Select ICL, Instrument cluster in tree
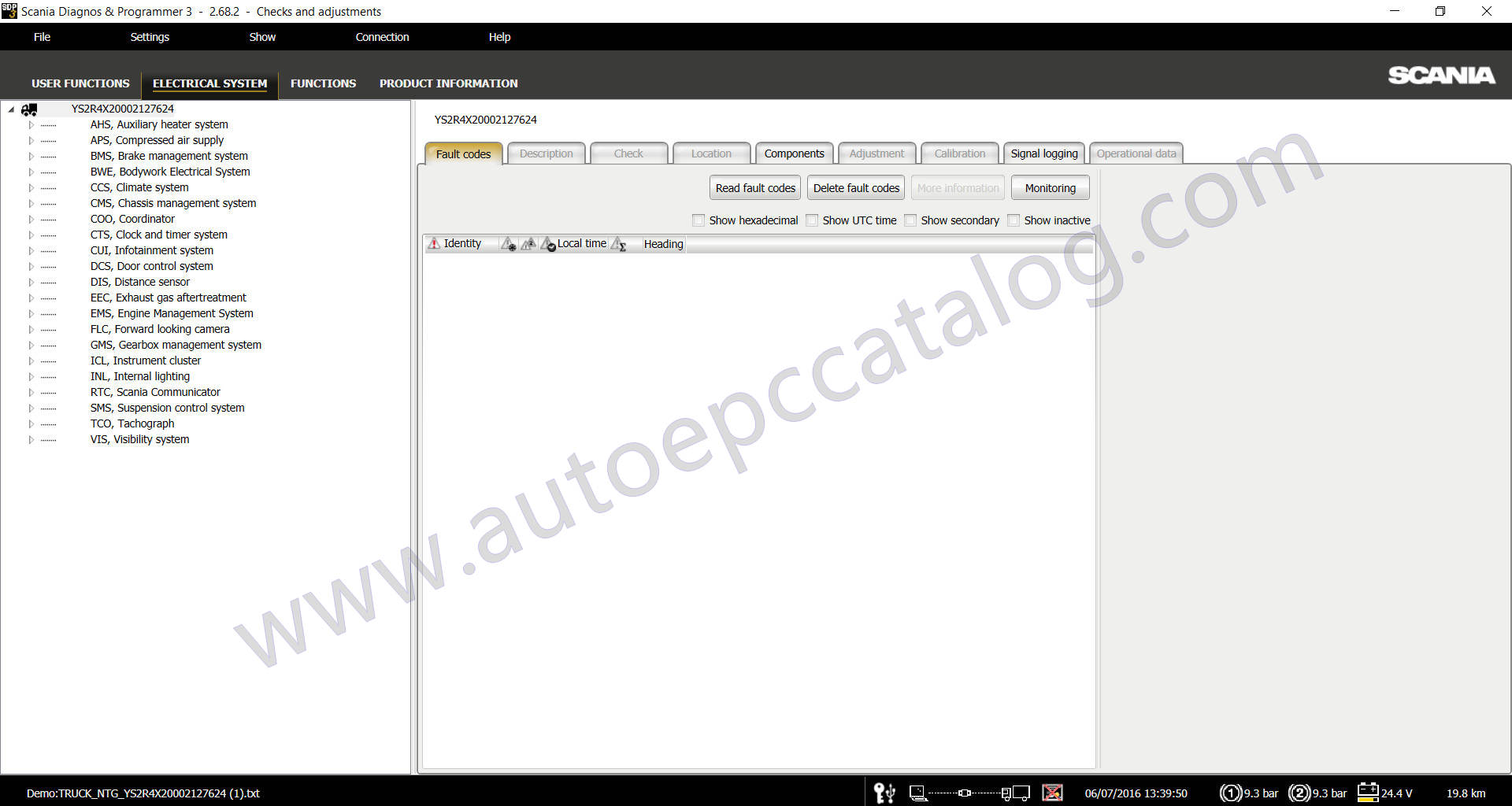 pyautogui.click(x=146, y=360)
